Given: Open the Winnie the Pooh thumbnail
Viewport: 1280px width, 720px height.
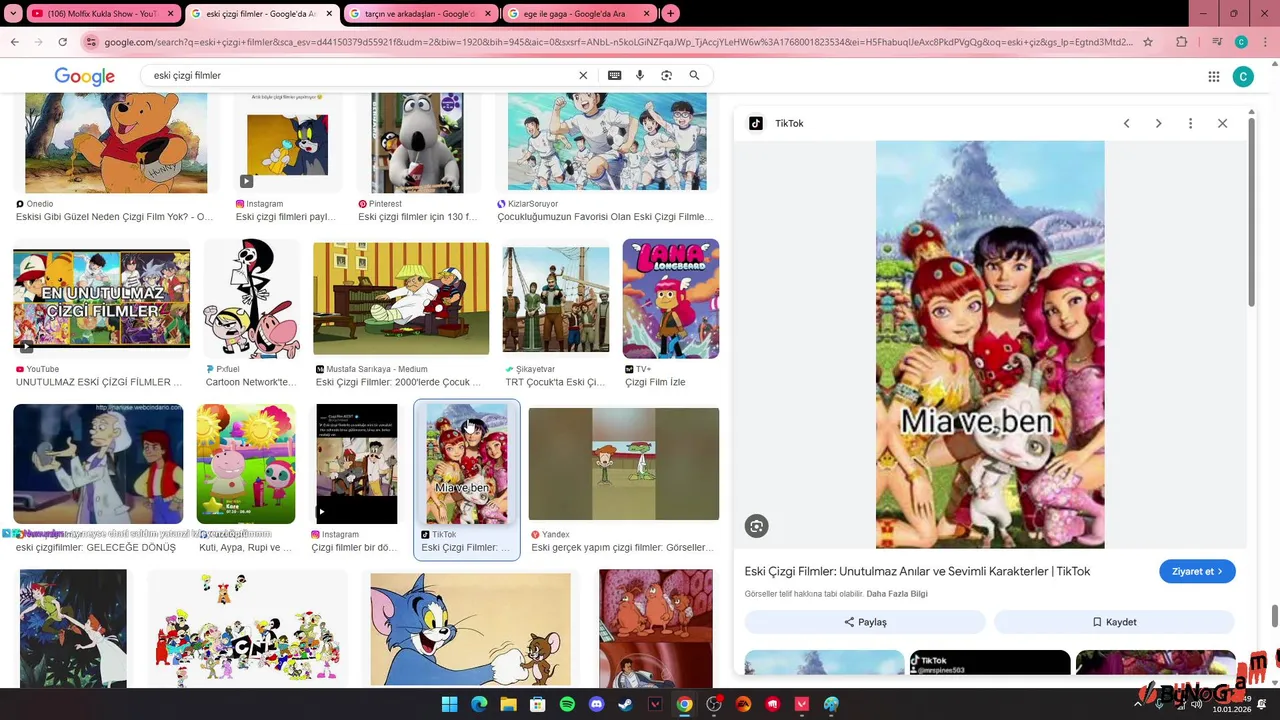Looking at the screenshot, I should pos(116,143).
